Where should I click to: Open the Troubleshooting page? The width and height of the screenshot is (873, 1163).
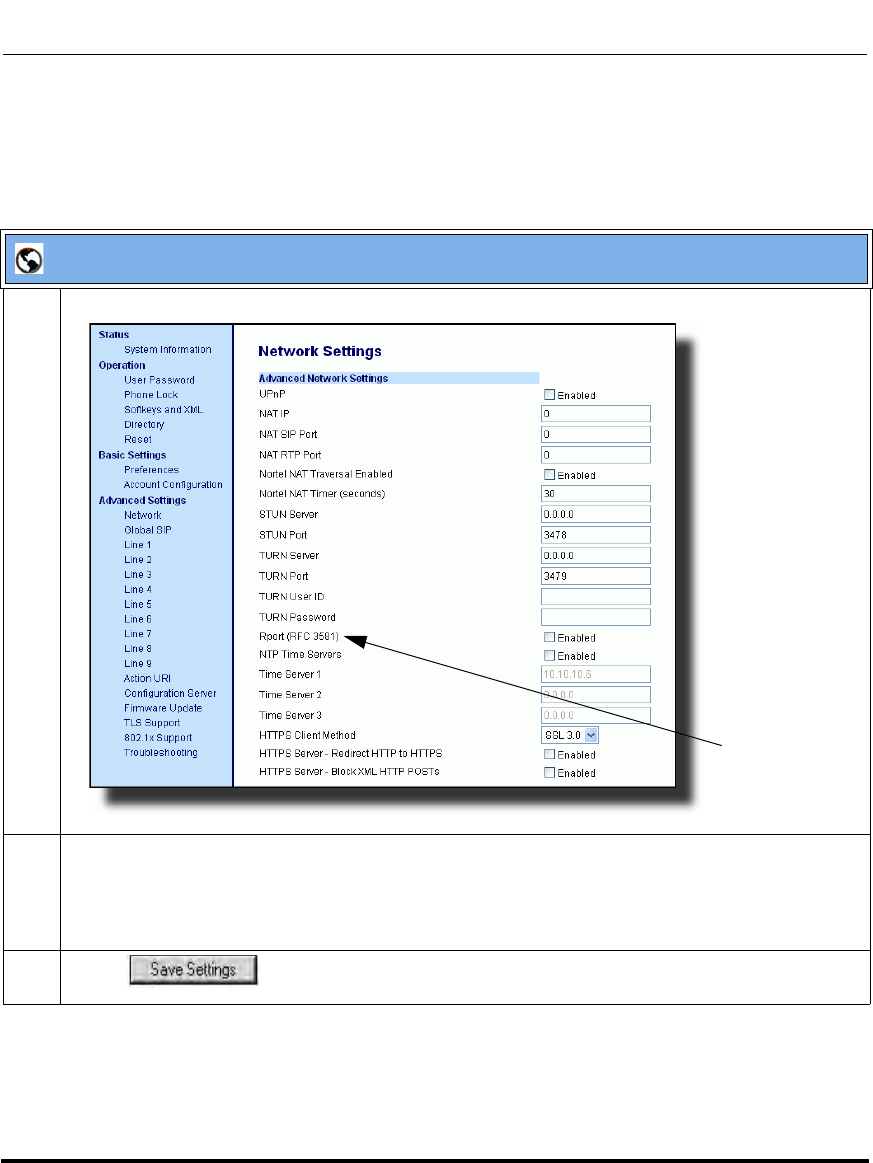coord(160,752)
